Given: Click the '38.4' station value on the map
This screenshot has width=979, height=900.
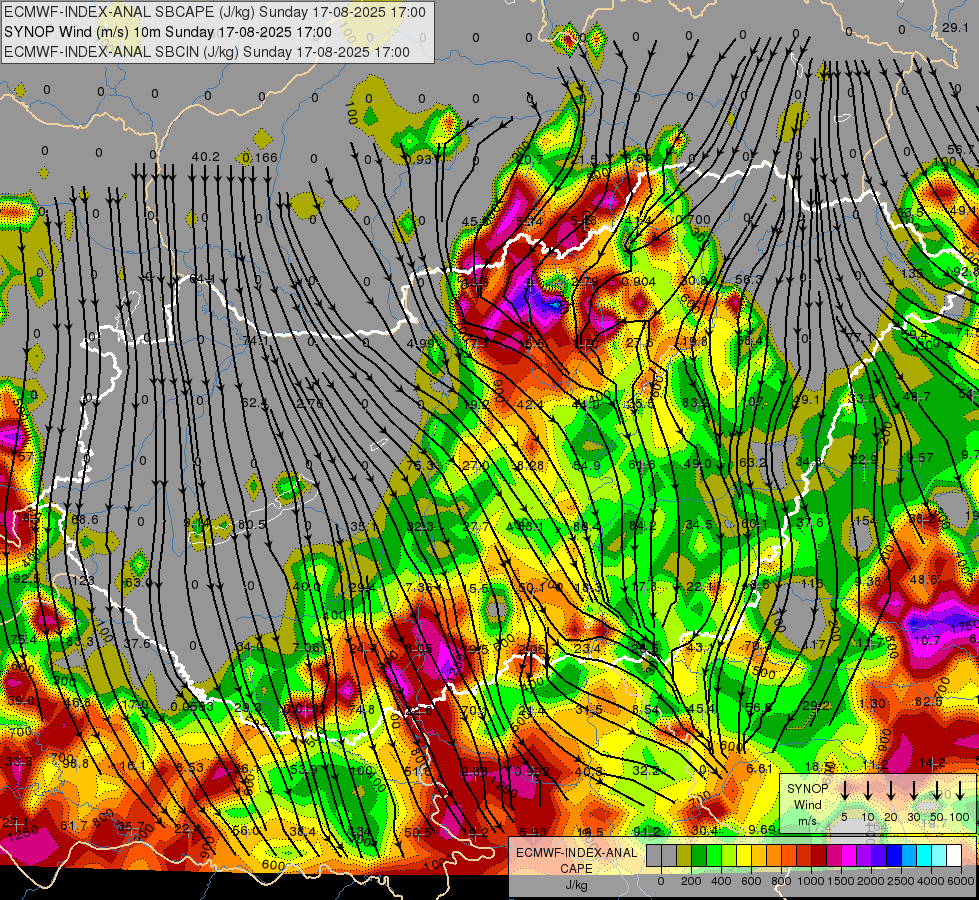Looking at the screenshot, I should (x=303, y=831).
